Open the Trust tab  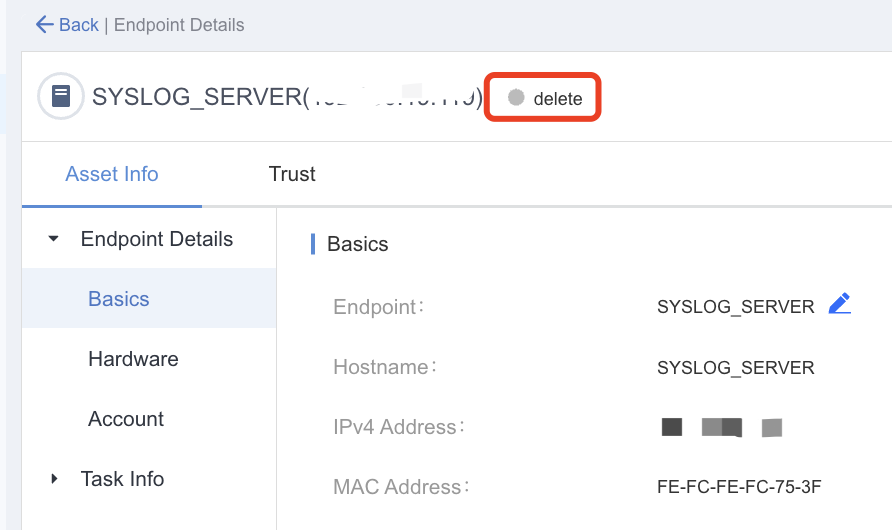coord(292,174)
